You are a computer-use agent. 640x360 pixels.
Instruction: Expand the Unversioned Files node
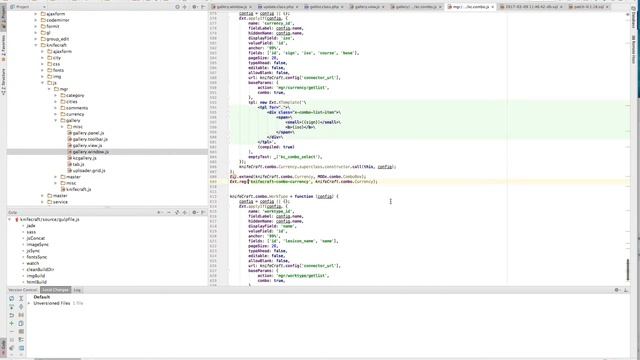coord(29,303)
